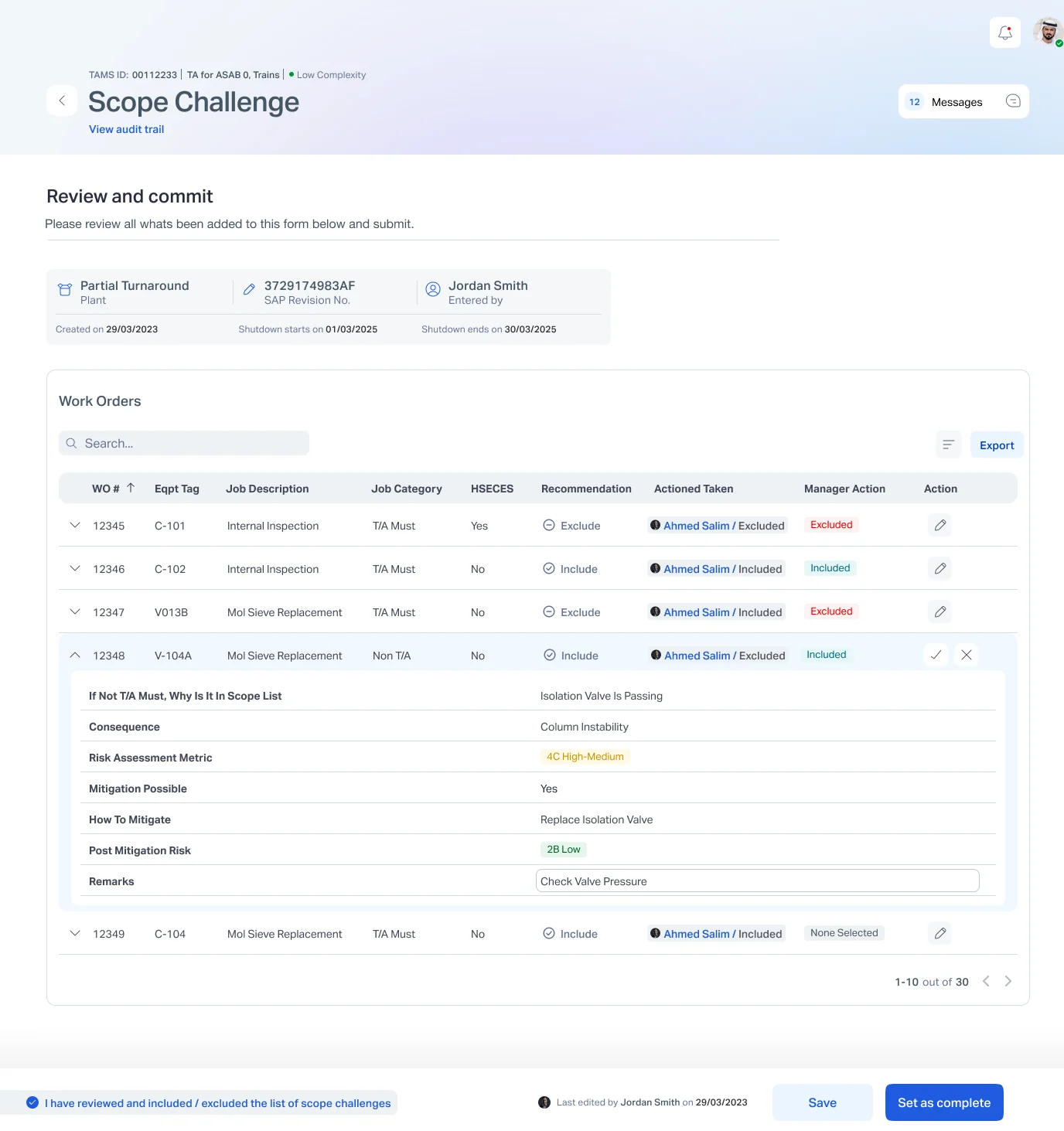Edit work order 12347 with pencil icon
This screenshot has height=1131, width=1064.
click(940, 612)
